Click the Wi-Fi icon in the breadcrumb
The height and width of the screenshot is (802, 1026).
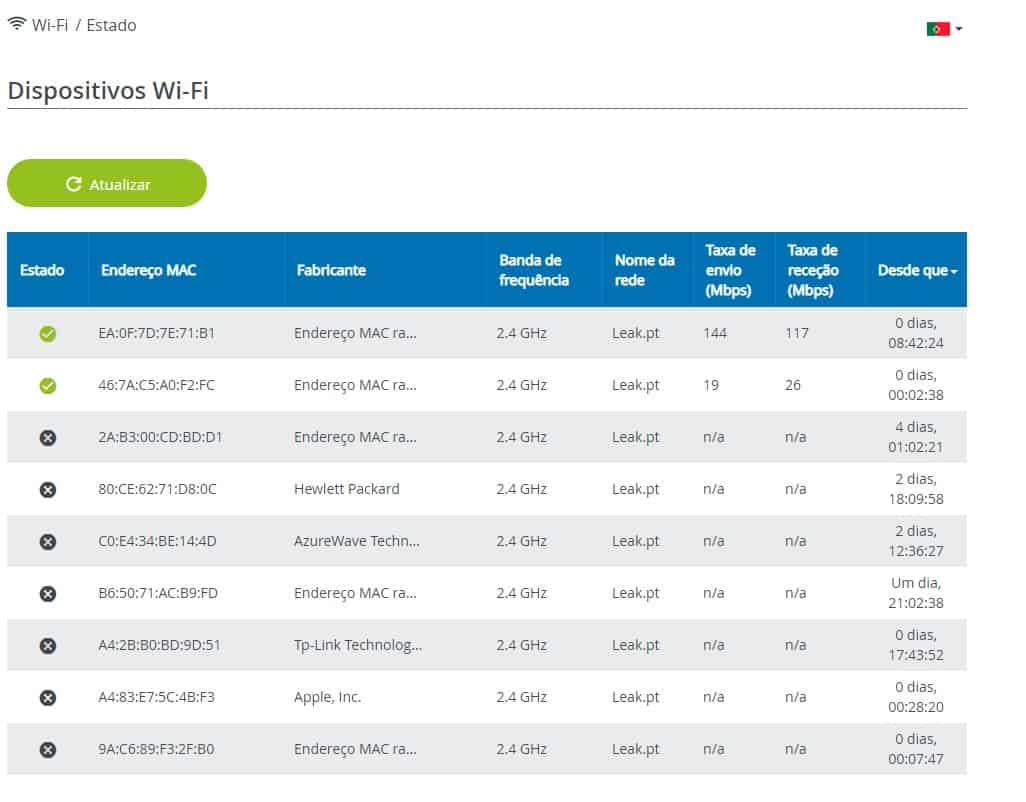click(17, 25)
